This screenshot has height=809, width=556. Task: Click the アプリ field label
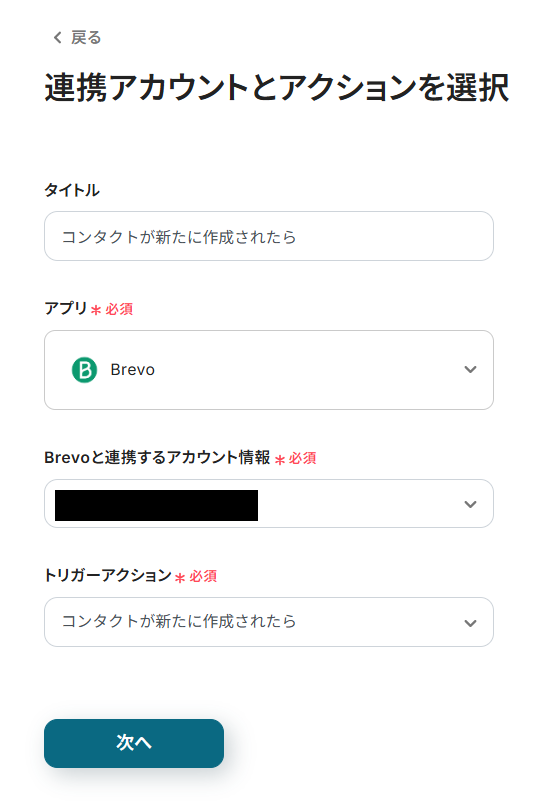[66, 308]
